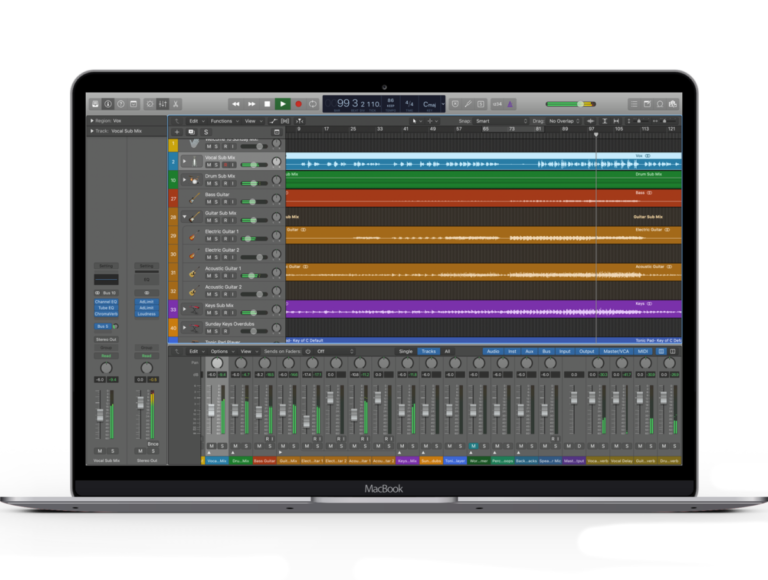Viewport: 768px width, 580px height.
Task: Open Quick Help question icon
Action: [120, 104]
